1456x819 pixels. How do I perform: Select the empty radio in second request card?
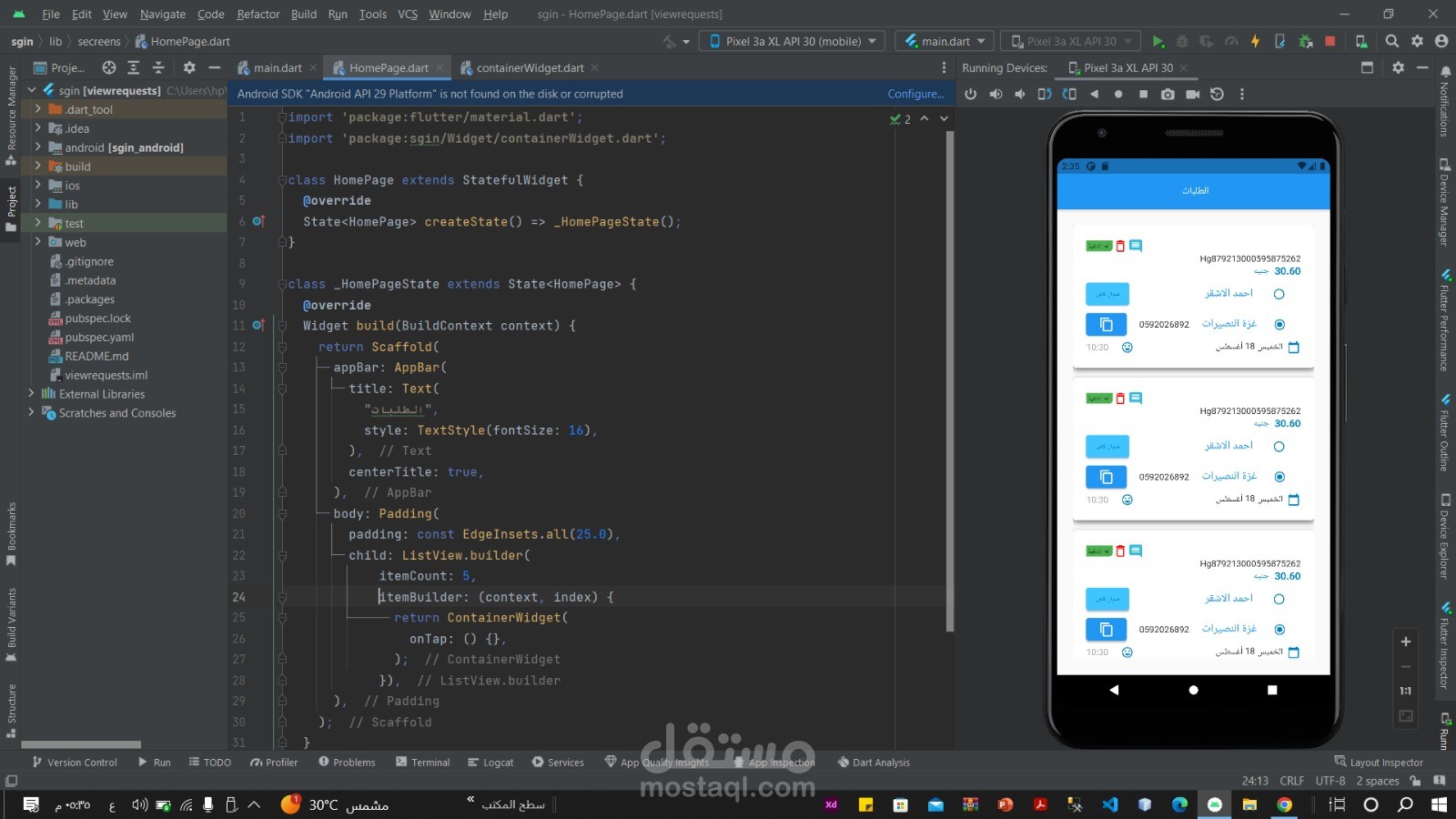(1279, 447)
